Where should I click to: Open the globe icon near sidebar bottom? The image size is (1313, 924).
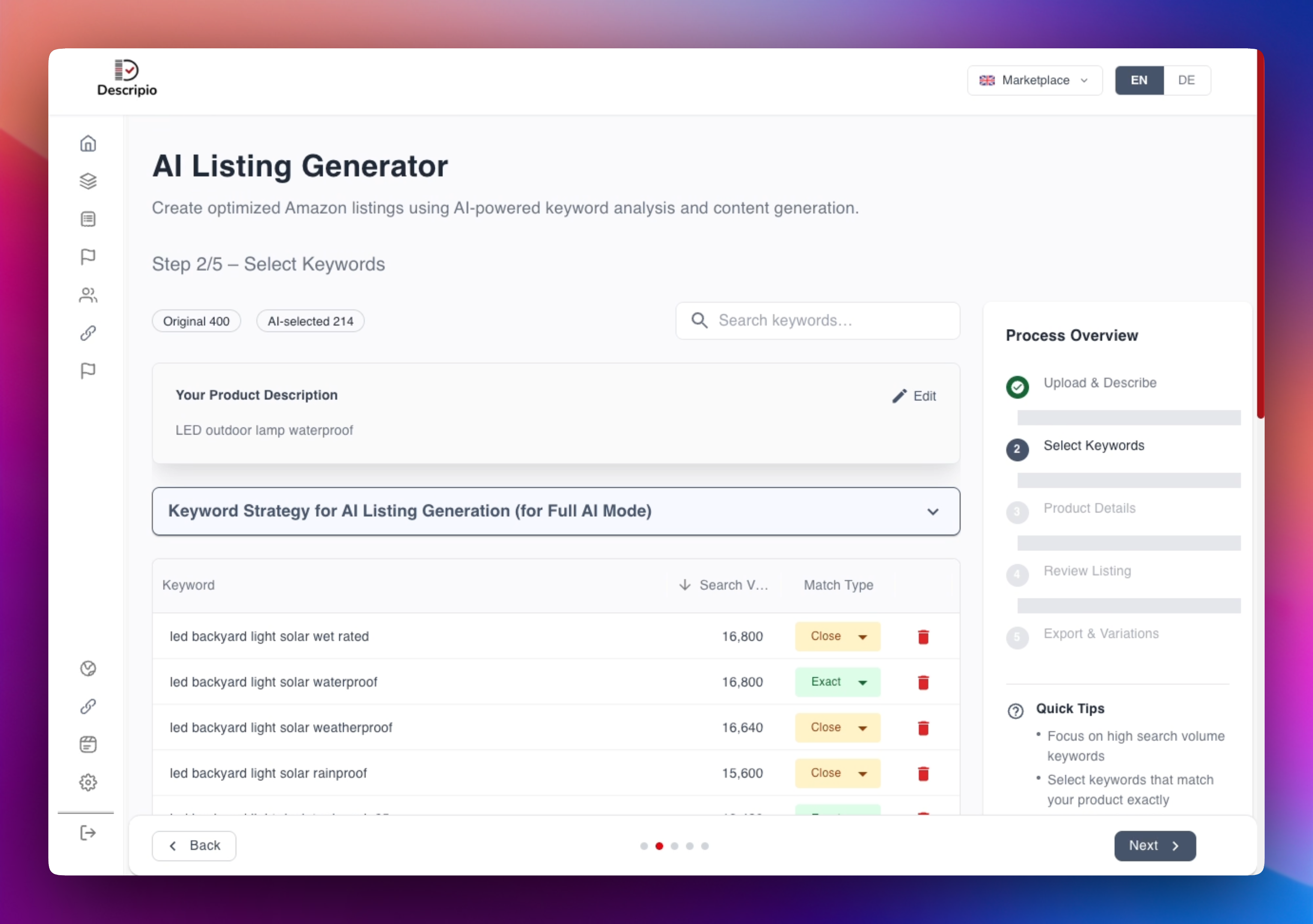(x=88, y=668)
